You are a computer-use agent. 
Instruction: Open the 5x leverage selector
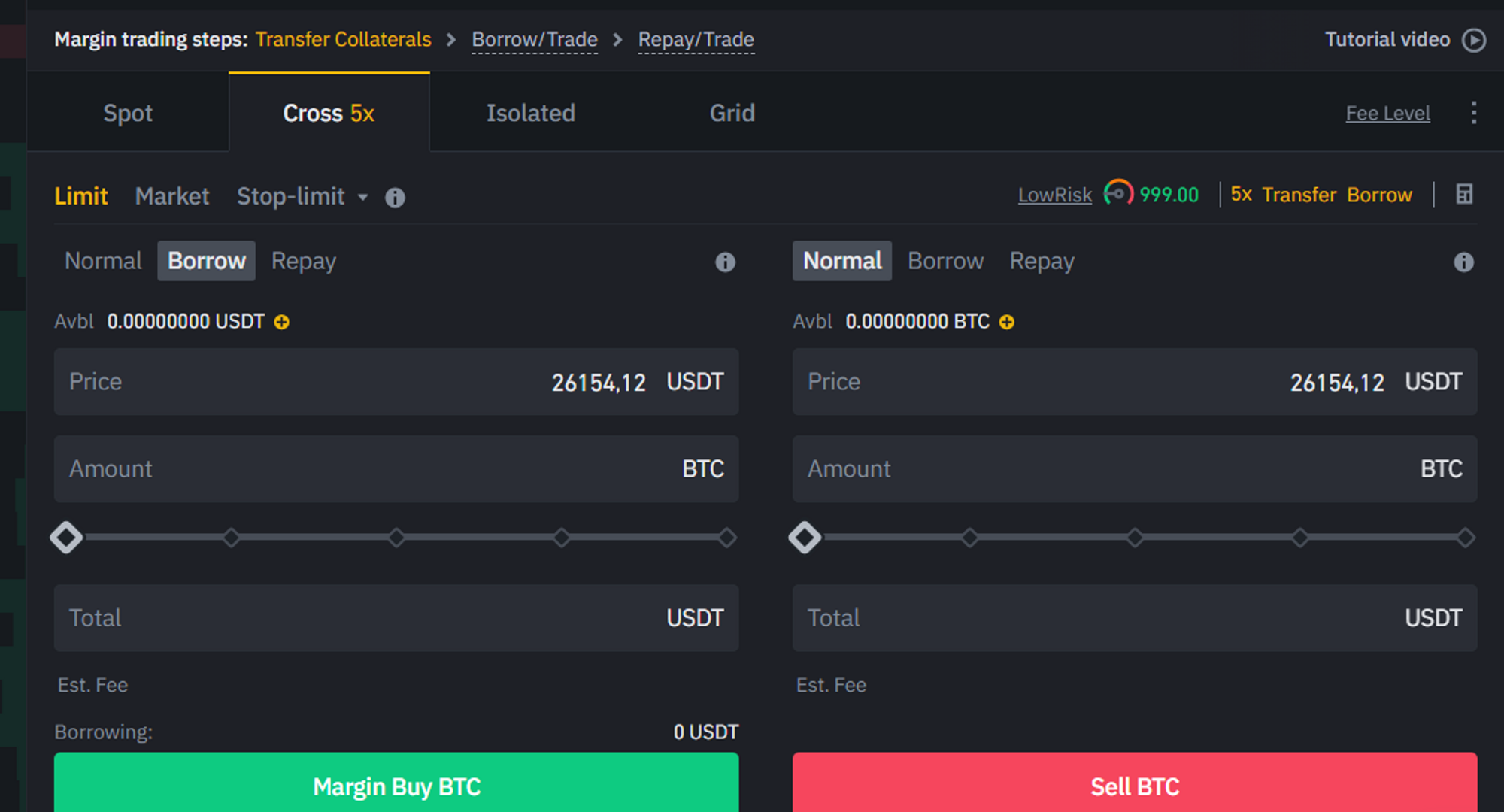click(x=1241, y=195)
